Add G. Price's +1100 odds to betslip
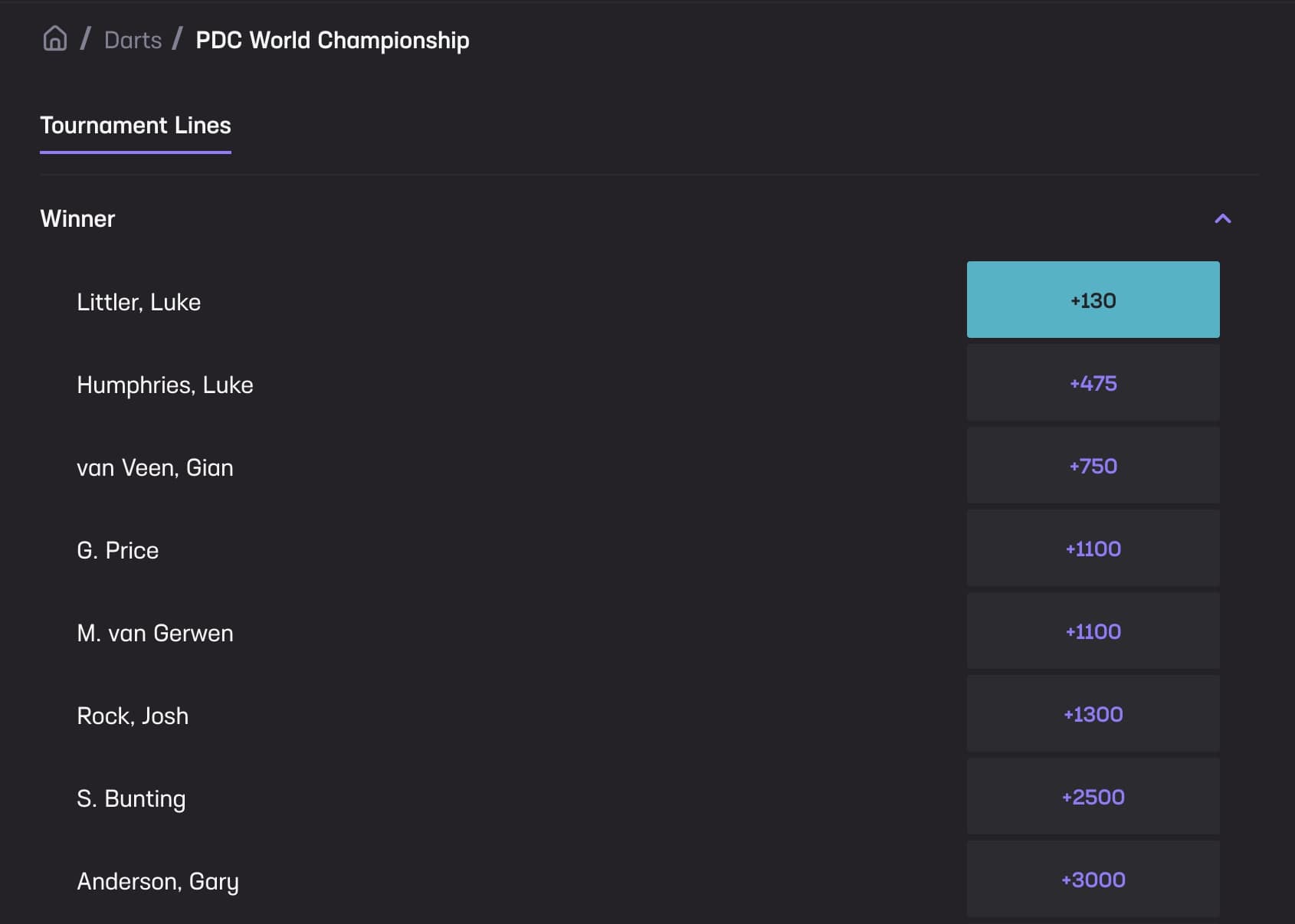 [x=1093, y=549]
